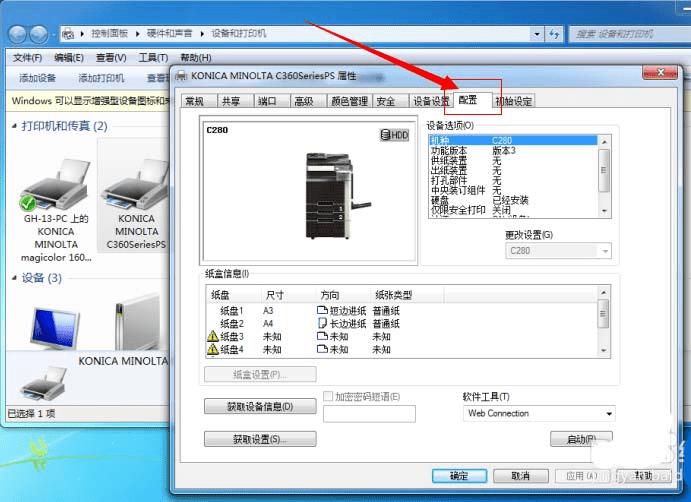
Task: Enable the 加密密码短语 checkbox
Action: click(327, 396)
